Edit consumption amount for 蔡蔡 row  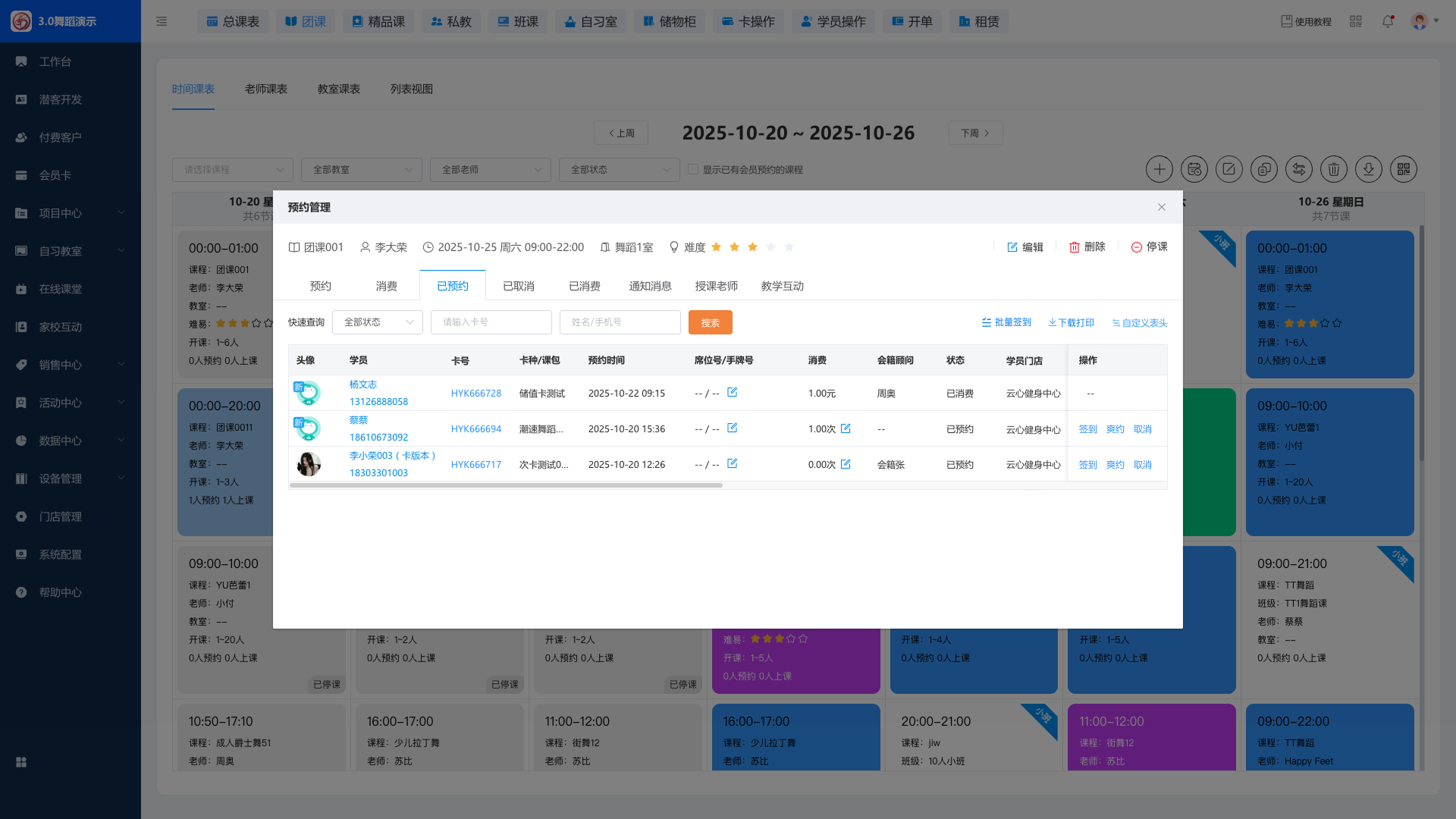coord(846,428)
